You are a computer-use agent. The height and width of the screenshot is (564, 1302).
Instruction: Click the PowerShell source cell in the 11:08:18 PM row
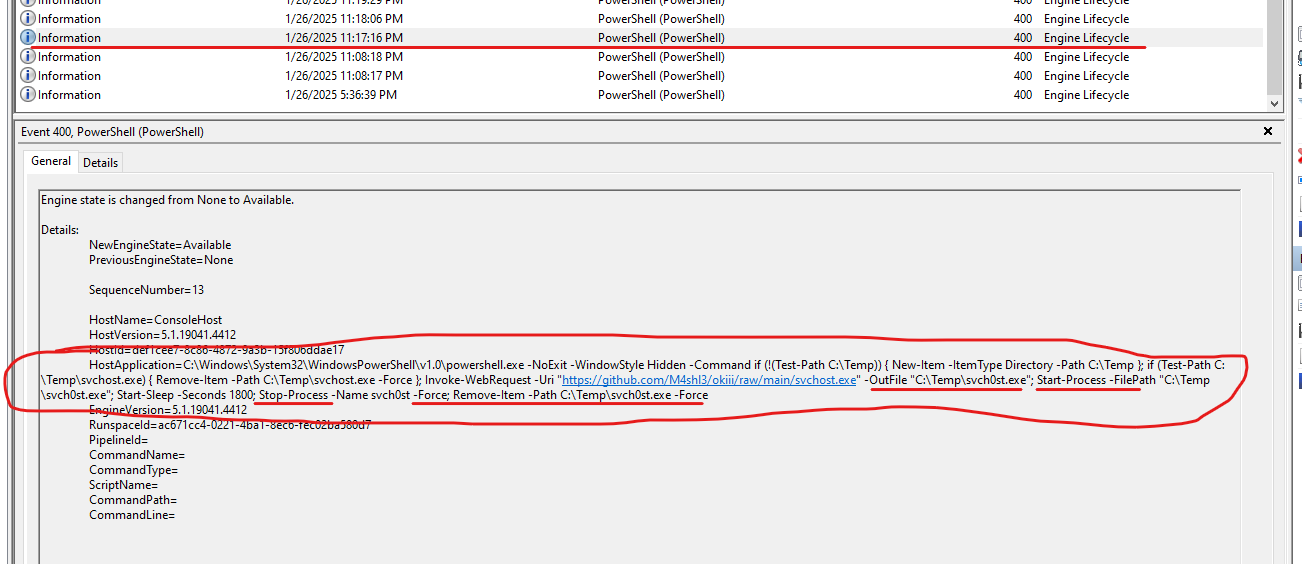[x=661, y=57]
